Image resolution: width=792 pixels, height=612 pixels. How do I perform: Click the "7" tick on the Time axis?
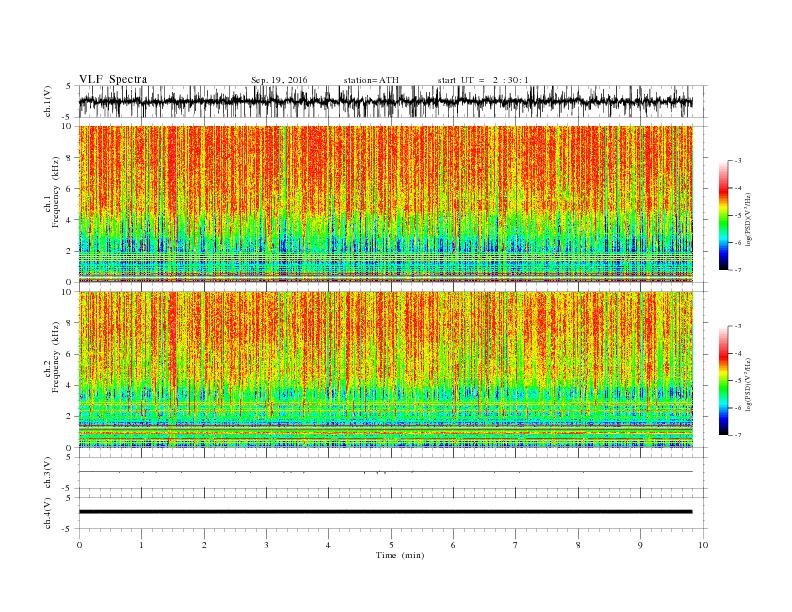(x=516, y=545)
